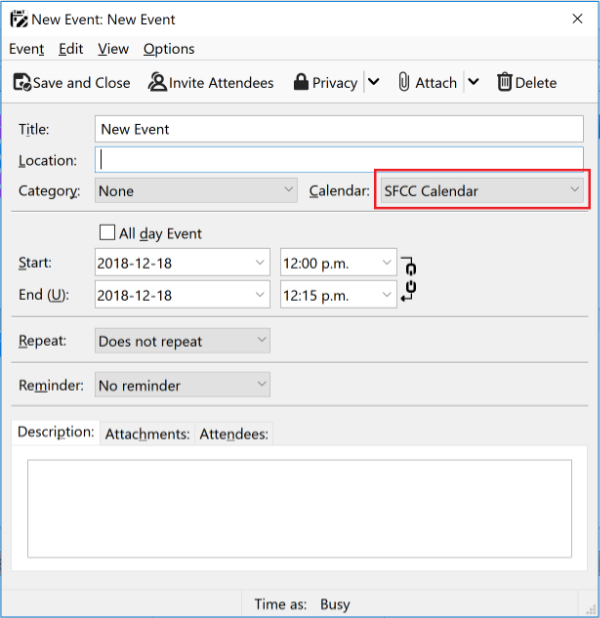Open the Repeat dropdown
The image size is (600, 618).
182,341
